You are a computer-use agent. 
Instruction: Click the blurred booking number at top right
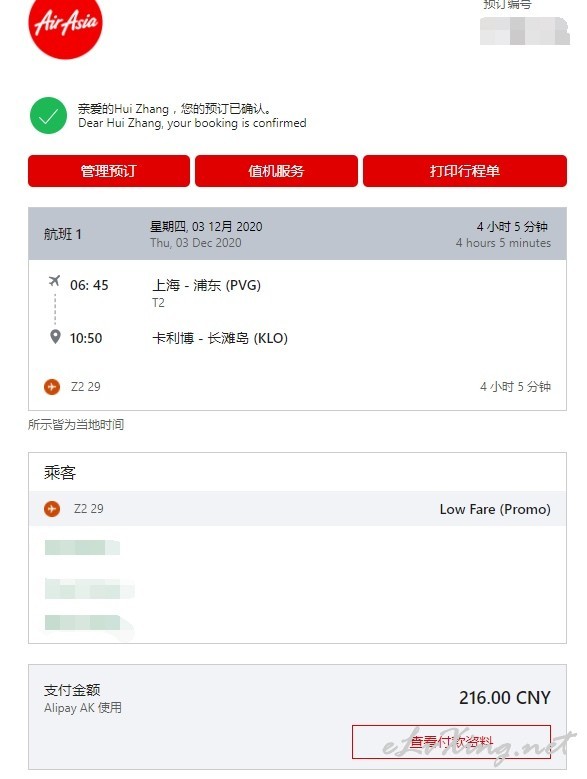[525, 31]
